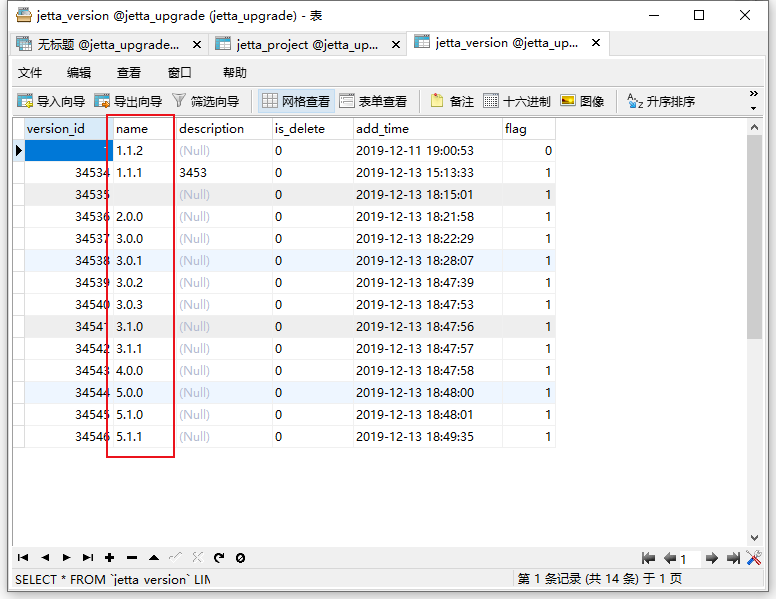Open the Import Wizard (导入向导)
The image size is (776, 599).
point(50,101)
